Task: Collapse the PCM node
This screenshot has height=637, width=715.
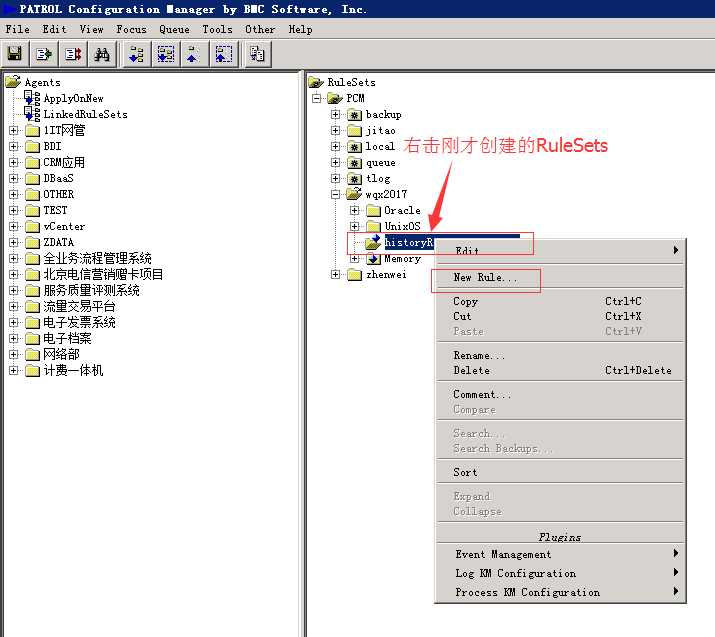Action: point(316,98)
